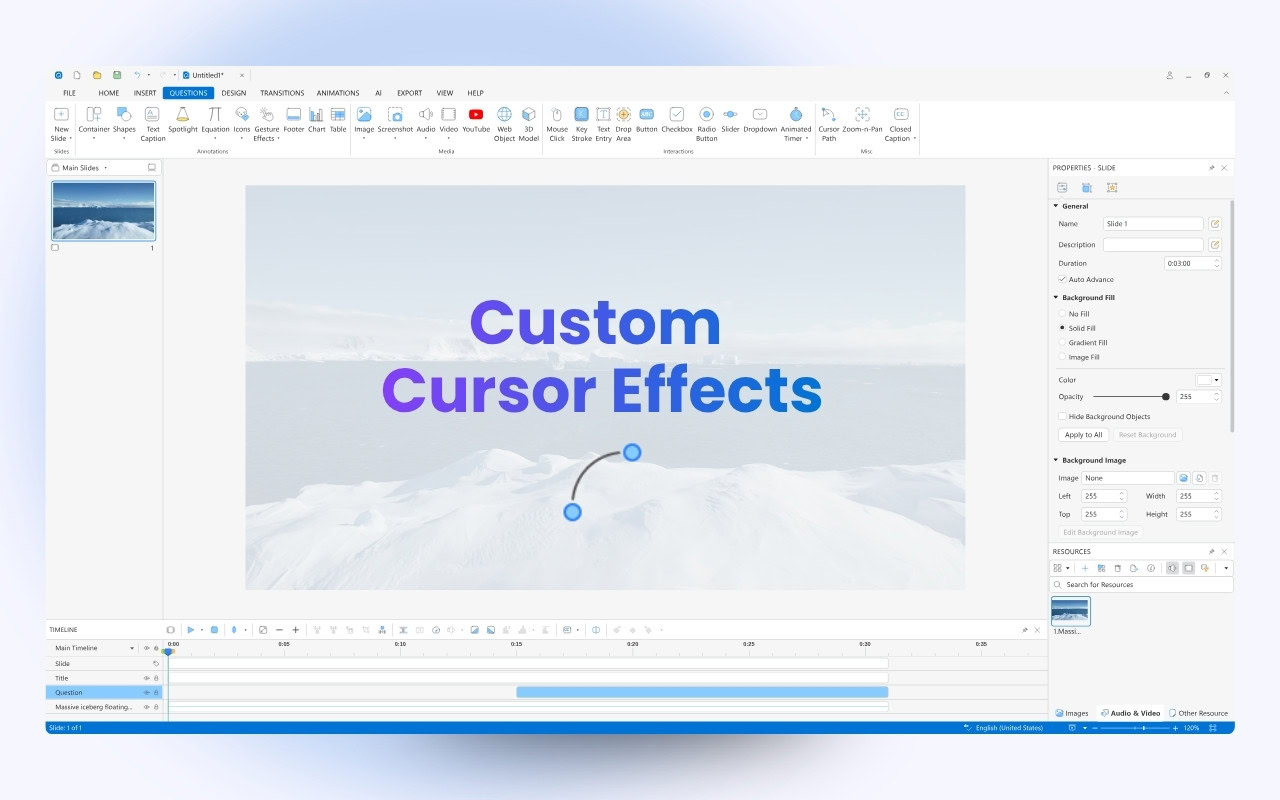
Task: Switch to Audio & Video resources tab
Action: tap(1131, 713)
